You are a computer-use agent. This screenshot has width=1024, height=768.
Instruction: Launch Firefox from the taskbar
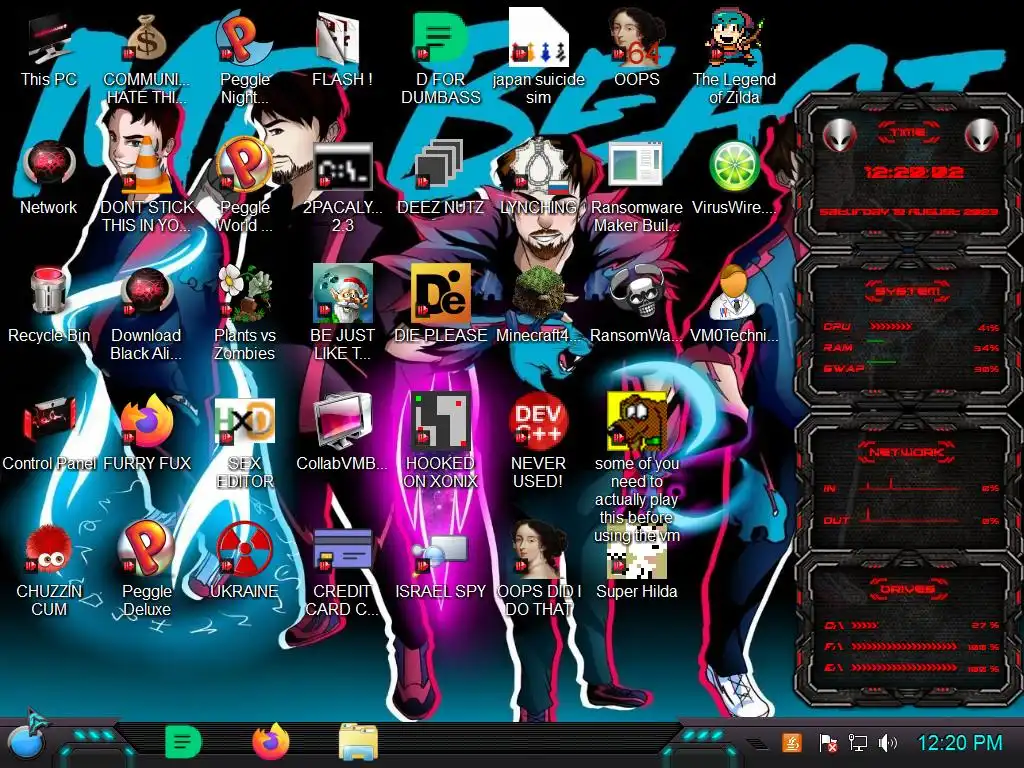click(x=271, y=742)
